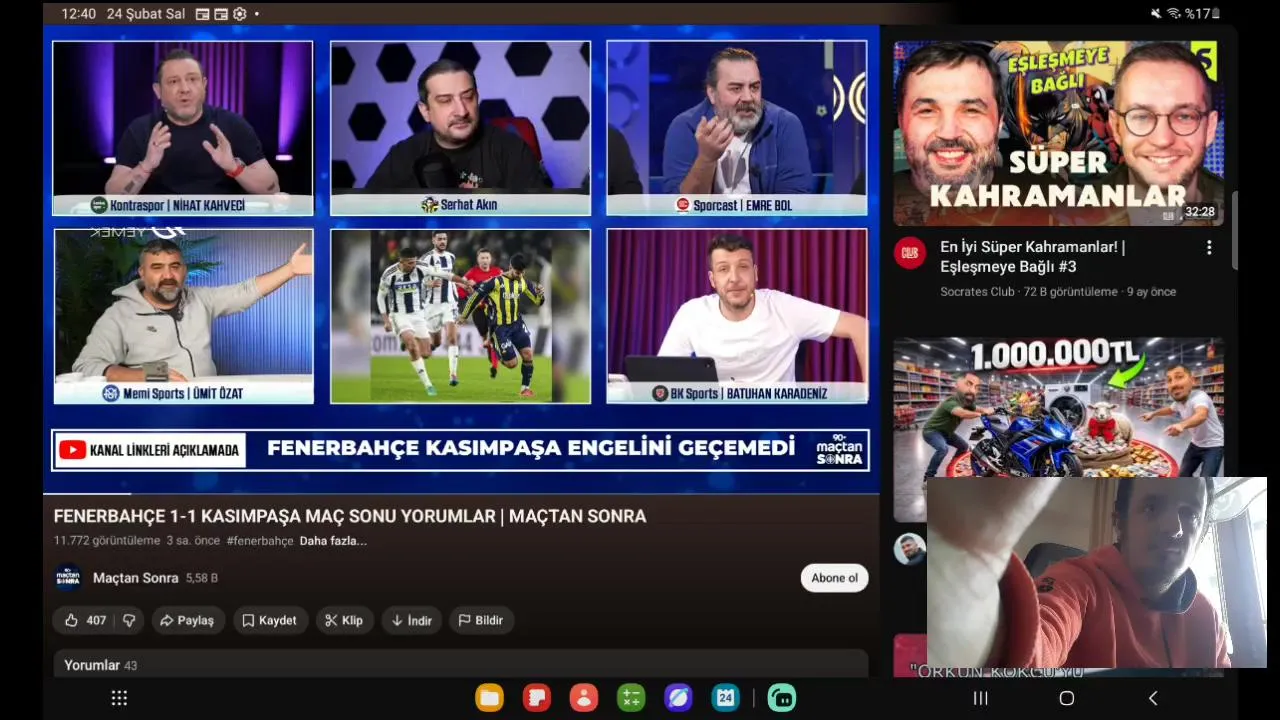Tap the date 24 Şubat Sal
The height and width of the screenshot is (720, 1280).
(146, 14)
